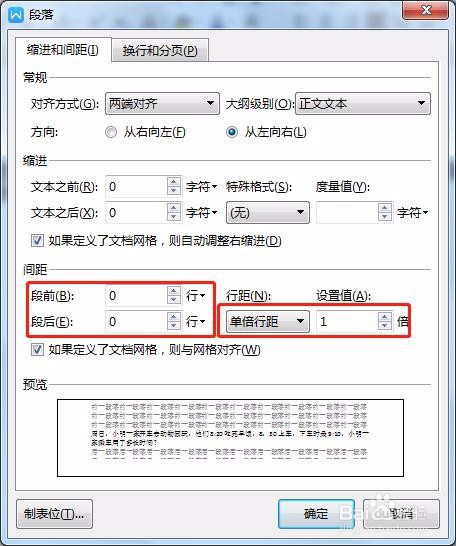
Task: Toggle 则自动调整右缩进(D) checkbox
Action: pyautogui.click(x=37, y=241)
